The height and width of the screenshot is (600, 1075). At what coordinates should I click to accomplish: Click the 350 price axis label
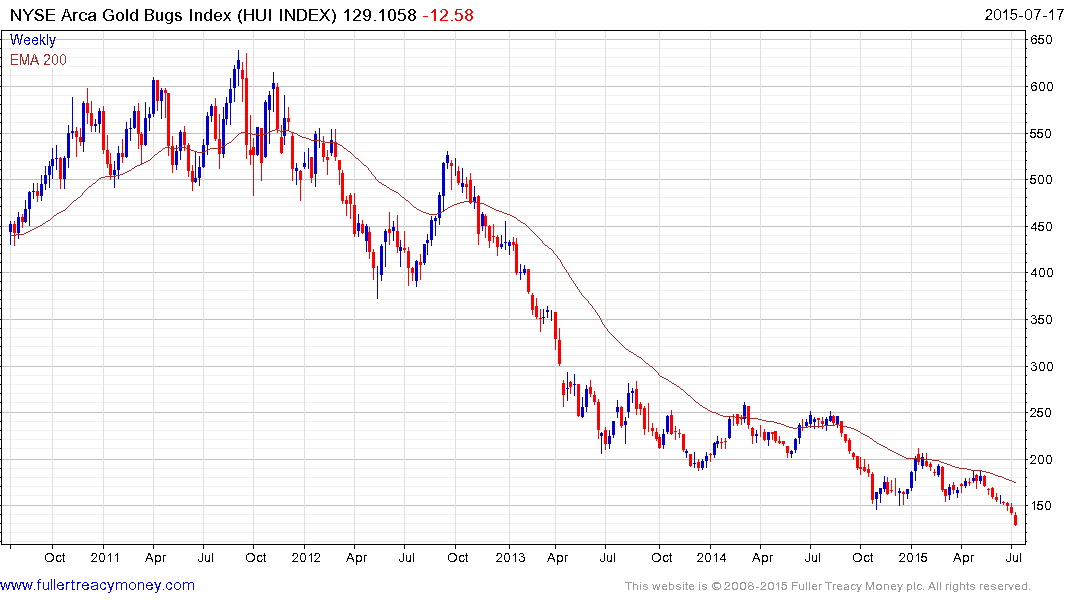pyautogui.click(x=1041, y=320)
